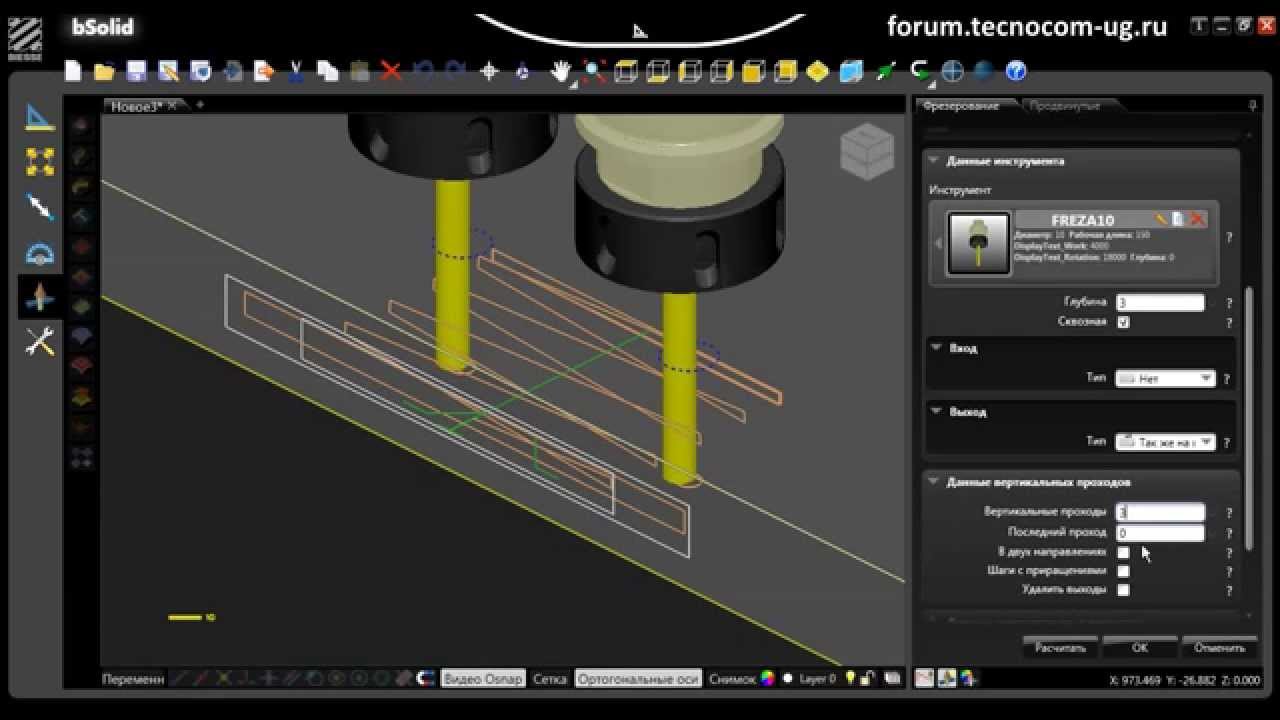The height and width of the screenshot is (720, 1280).
Task: Open the Выход Тип dropdown
Action: (x=1165, y=442)
